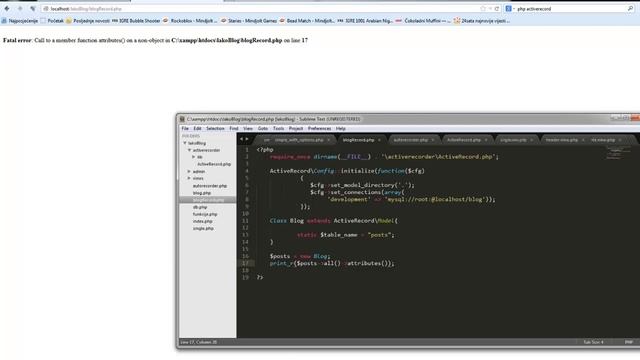This screenshot has width=640, height=360.
Task: Close the header.view.php tab
Action: click(x=583, y=140)
